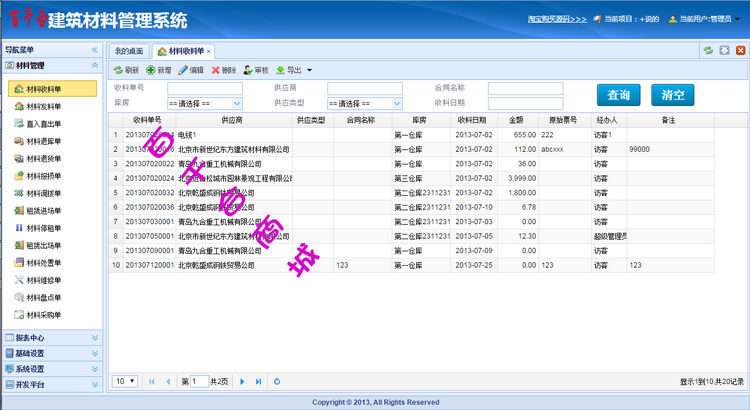Click the 清空 clear button
This screenshot has height=410, width=750.
673,95
